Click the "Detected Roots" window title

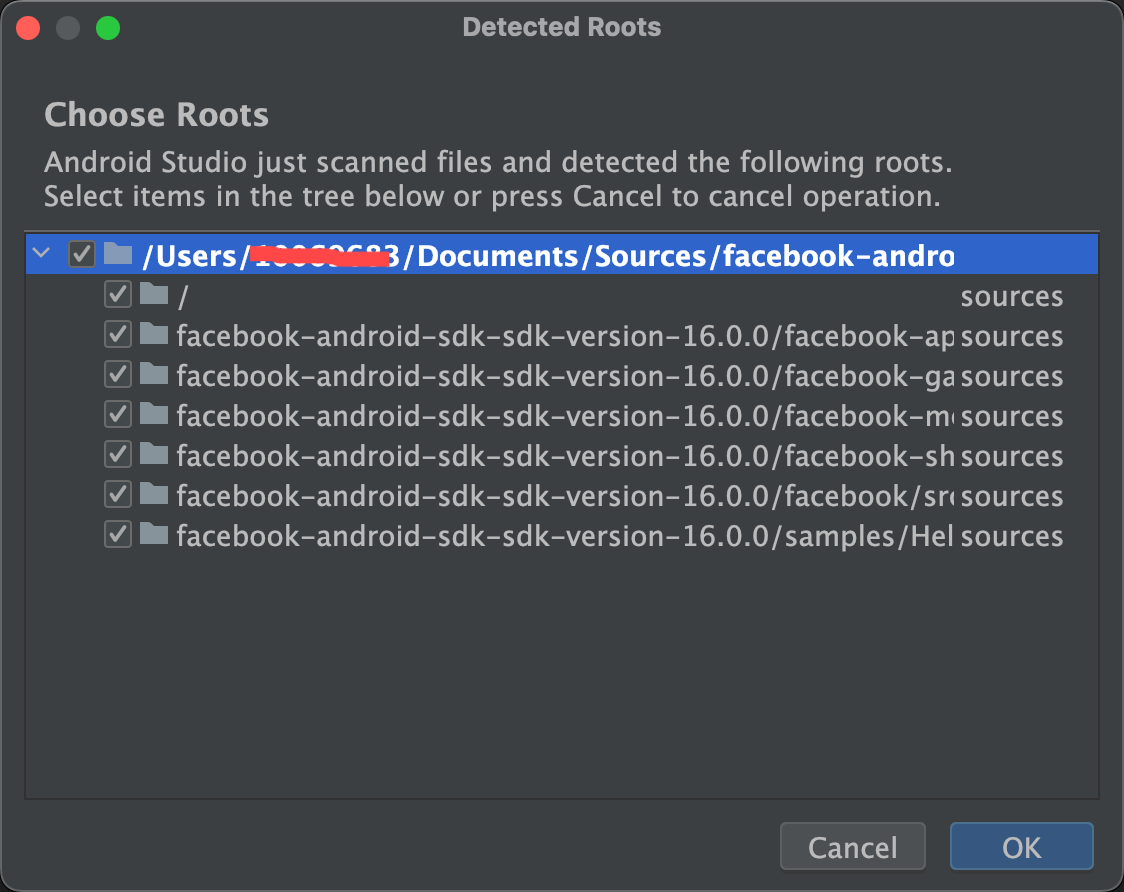pos(561,27)
